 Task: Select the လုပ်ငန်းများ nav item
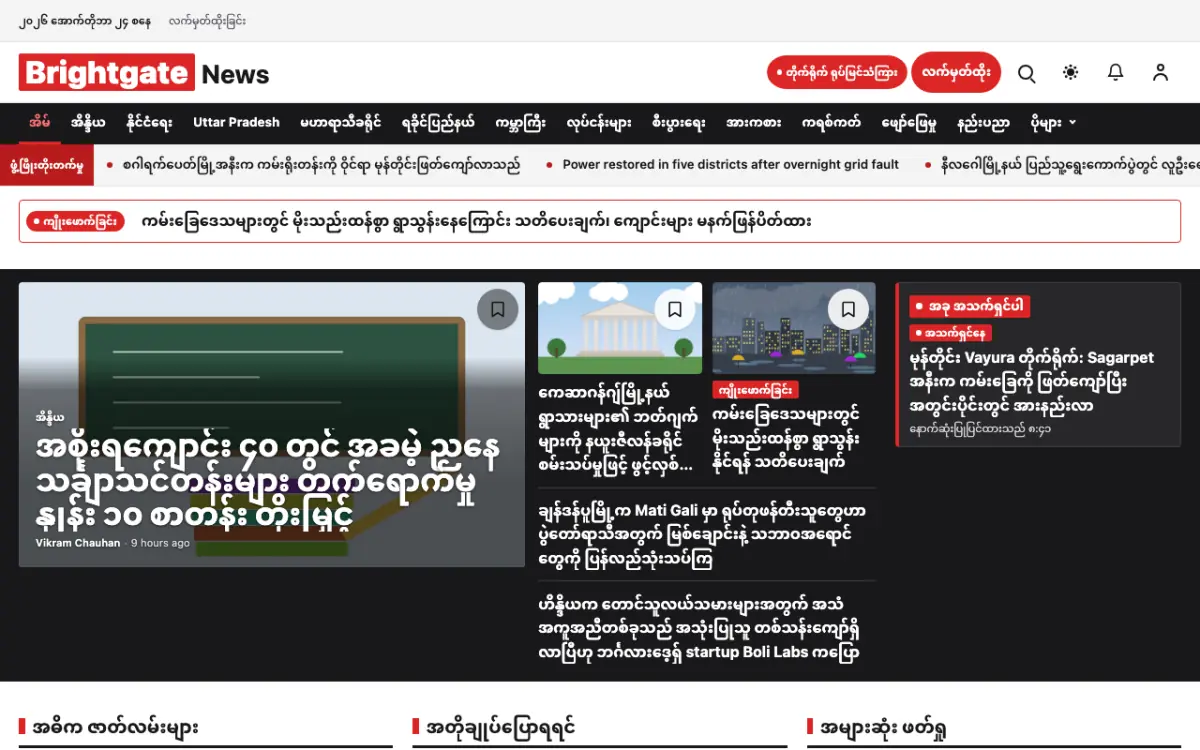(598, 123)
